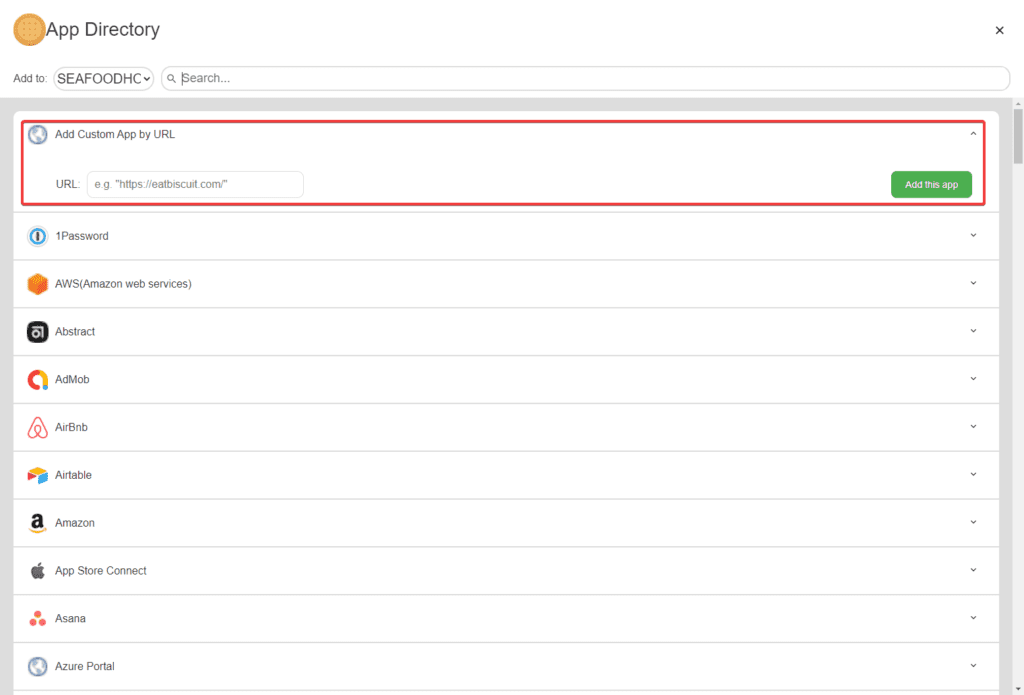Viewport: 1024px width, 695px height.
Task: Click the "1Password" label
Action: tap(82, 236)
